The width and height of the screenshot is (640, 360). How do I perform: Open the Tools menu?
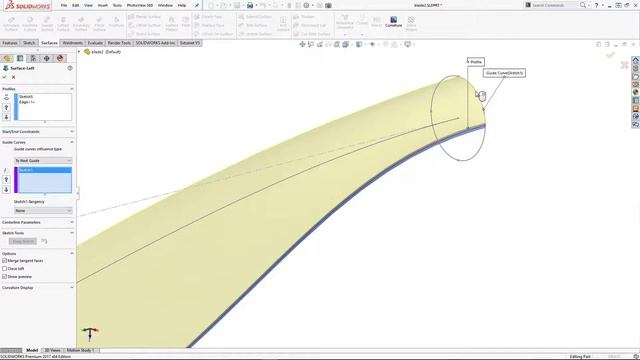[x=117, y=5]
